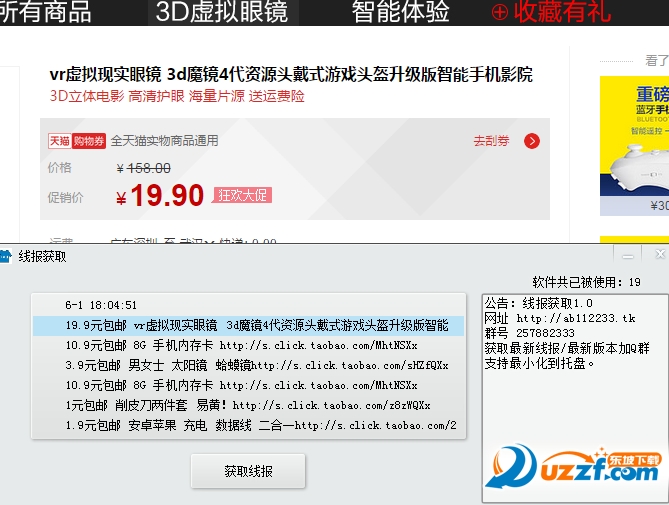Close the 线报获取 window
This screenshot has width=669, height=505.
click(660, 254)
